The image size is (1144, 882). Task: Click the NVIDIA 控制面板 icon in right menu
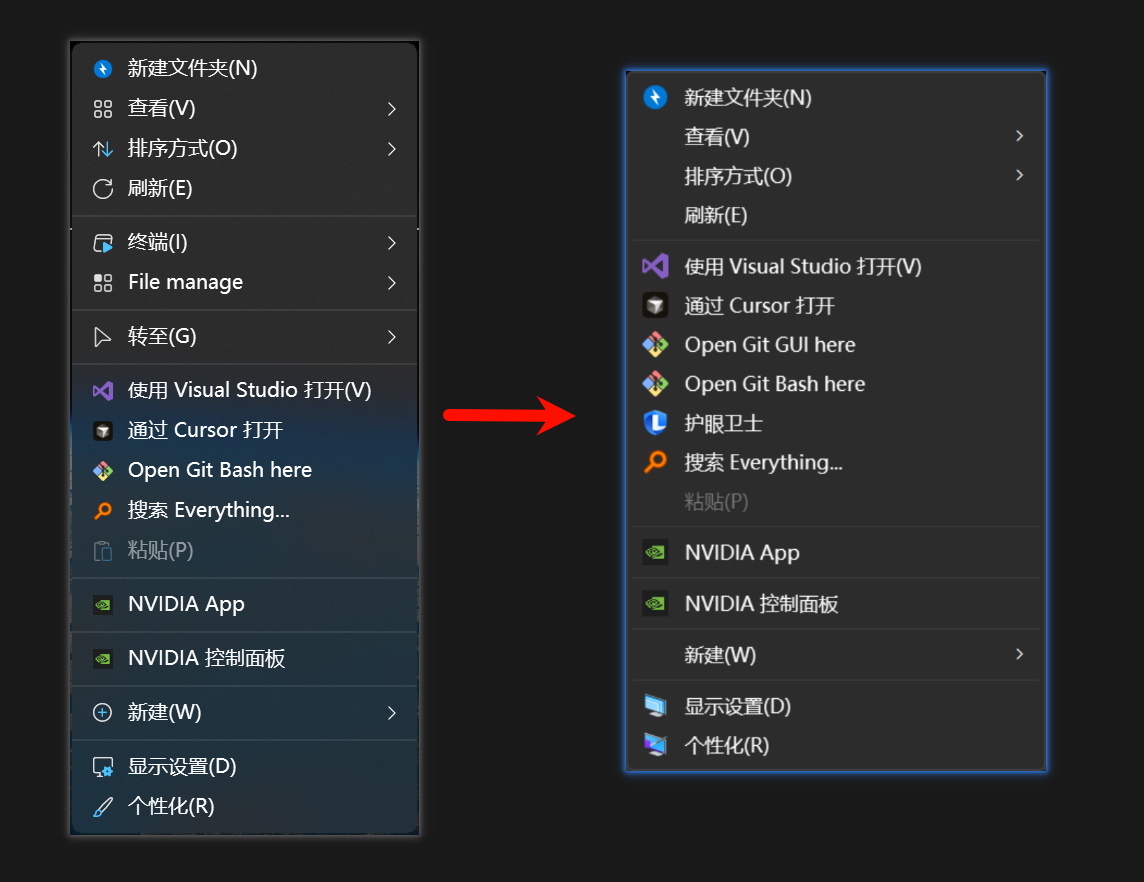click(x=655, y=604)
